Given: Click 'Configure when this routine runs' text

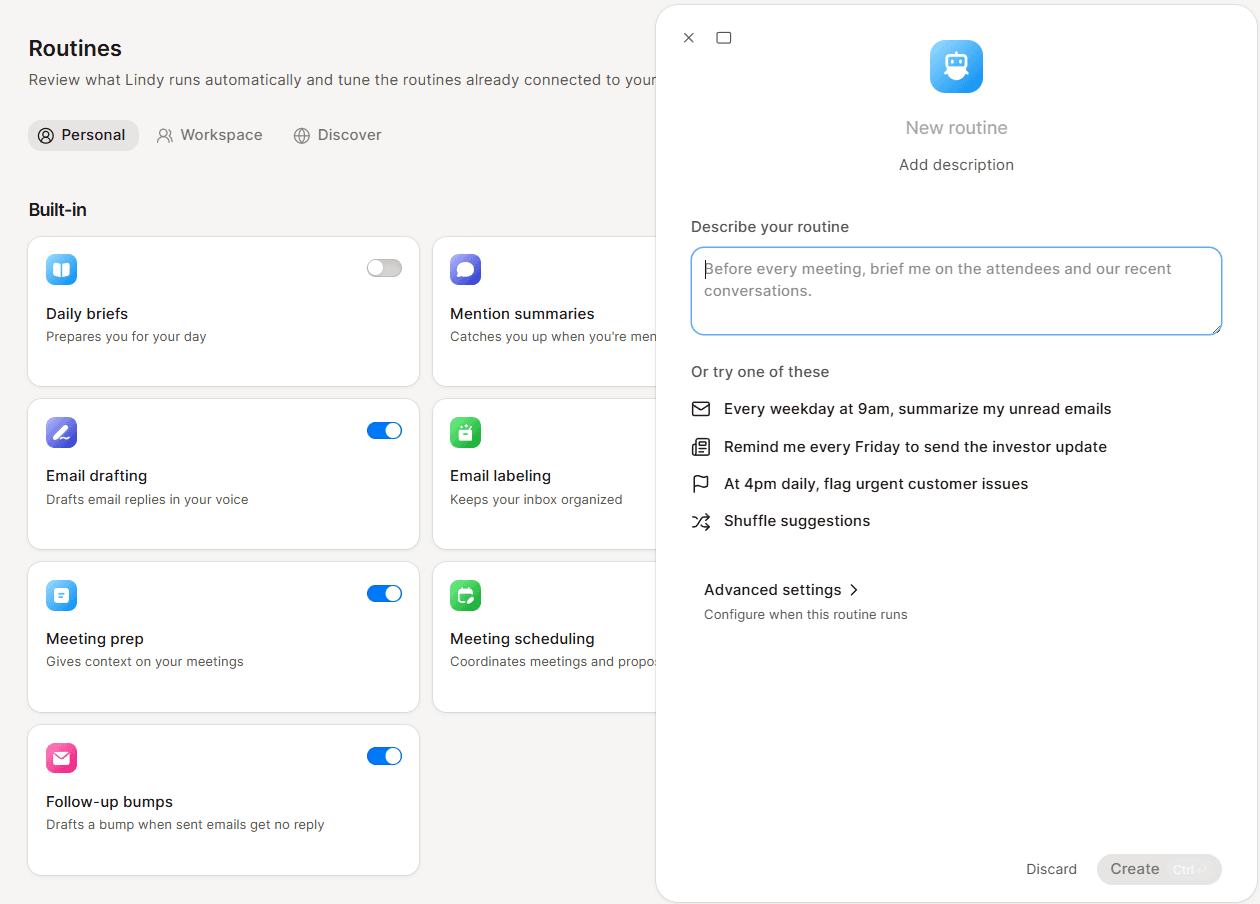Looking at the screenshot, I should pos(806,615).
